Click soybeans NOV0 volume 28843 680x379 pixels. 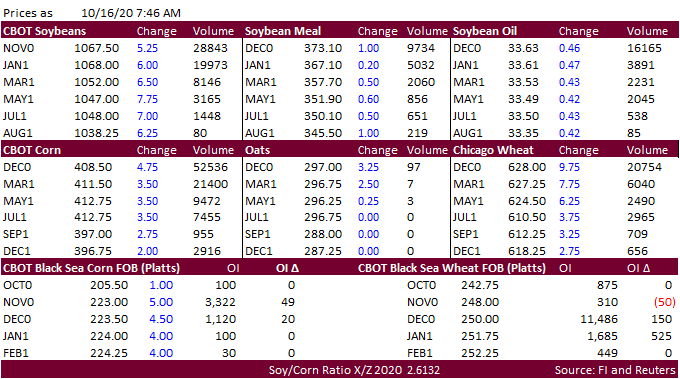210,48
